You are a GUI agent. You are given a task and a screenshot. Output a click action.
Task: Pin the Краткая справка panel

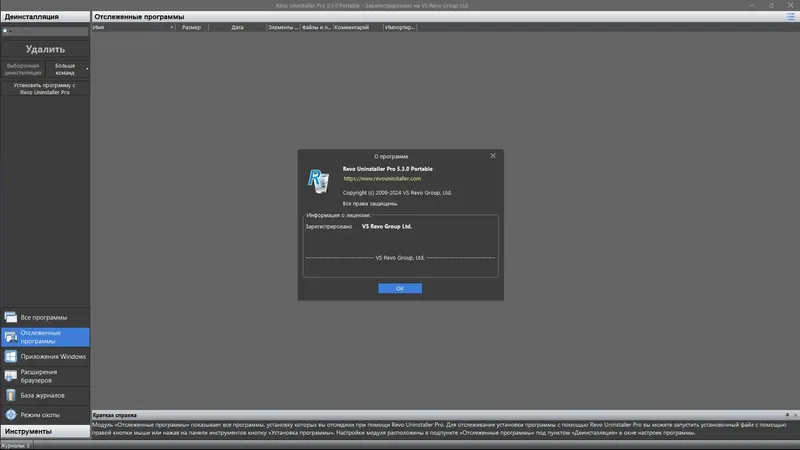(x=787, y=415)
